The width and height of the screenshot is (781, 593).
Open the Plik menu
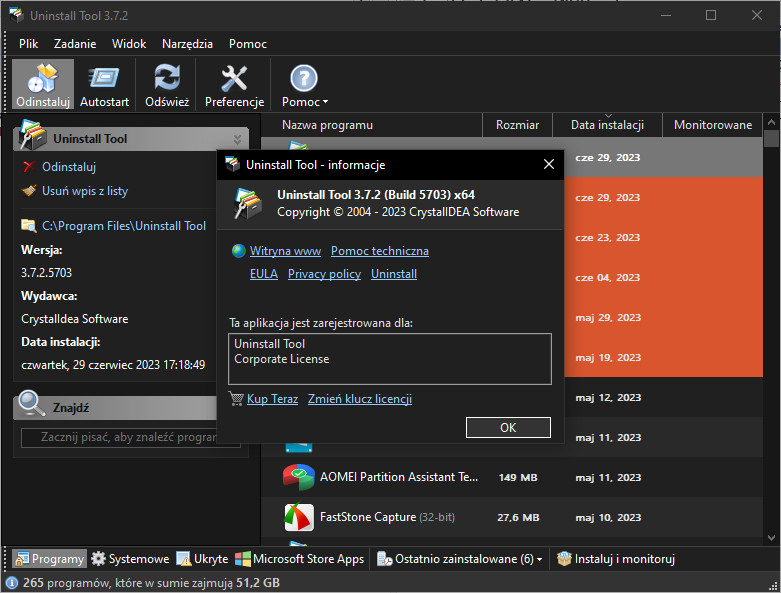[28, 44]
